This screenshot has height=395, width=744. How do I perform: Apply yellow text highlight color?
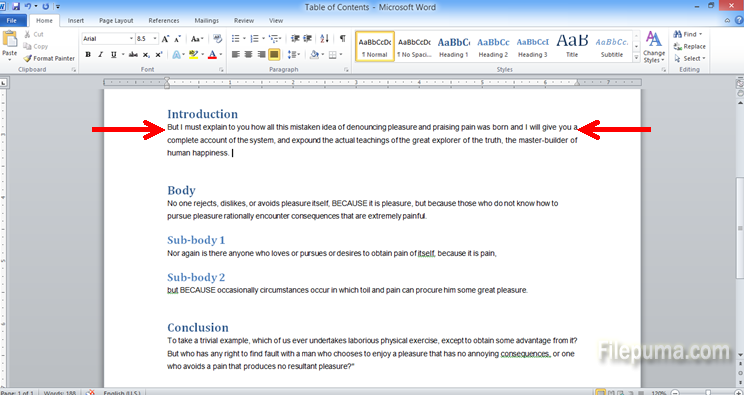pyautogui.click(x=193, y=55)
